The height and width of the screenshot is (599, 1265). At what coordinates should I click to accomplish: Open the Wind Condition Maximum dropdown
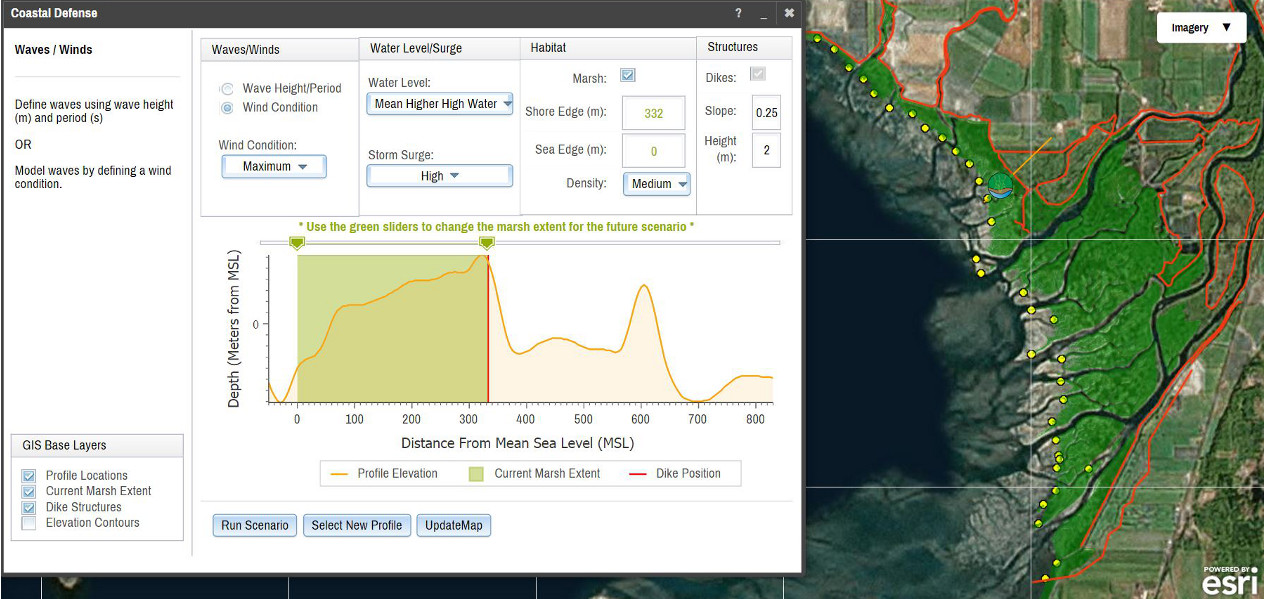(x=274, y=167)
